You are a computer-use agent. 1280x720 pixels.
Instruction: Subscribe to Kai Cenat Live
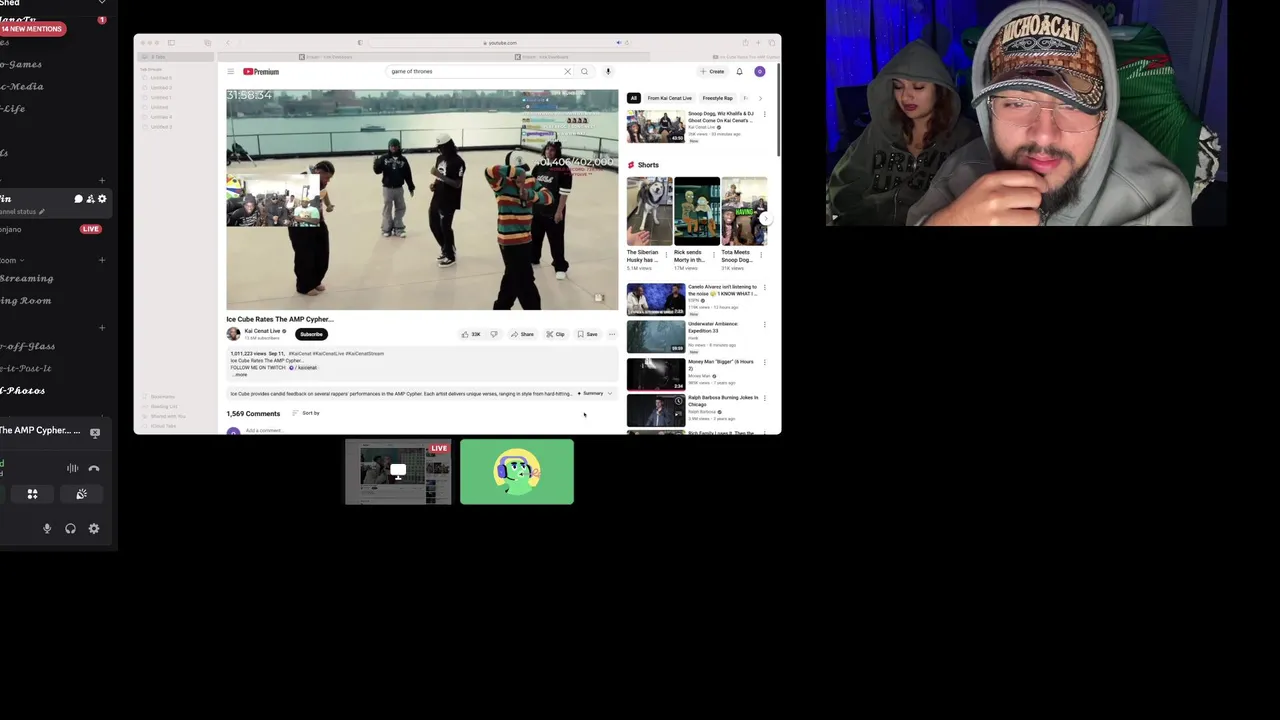[x=311, y=334]
